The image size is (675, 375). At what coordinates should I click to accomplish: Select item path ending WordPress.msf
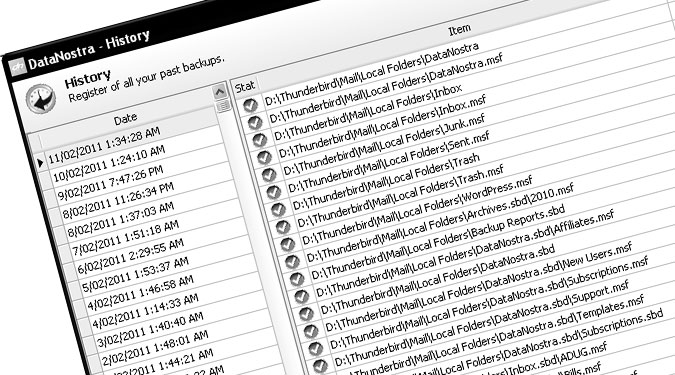click(x=417, y=211)
